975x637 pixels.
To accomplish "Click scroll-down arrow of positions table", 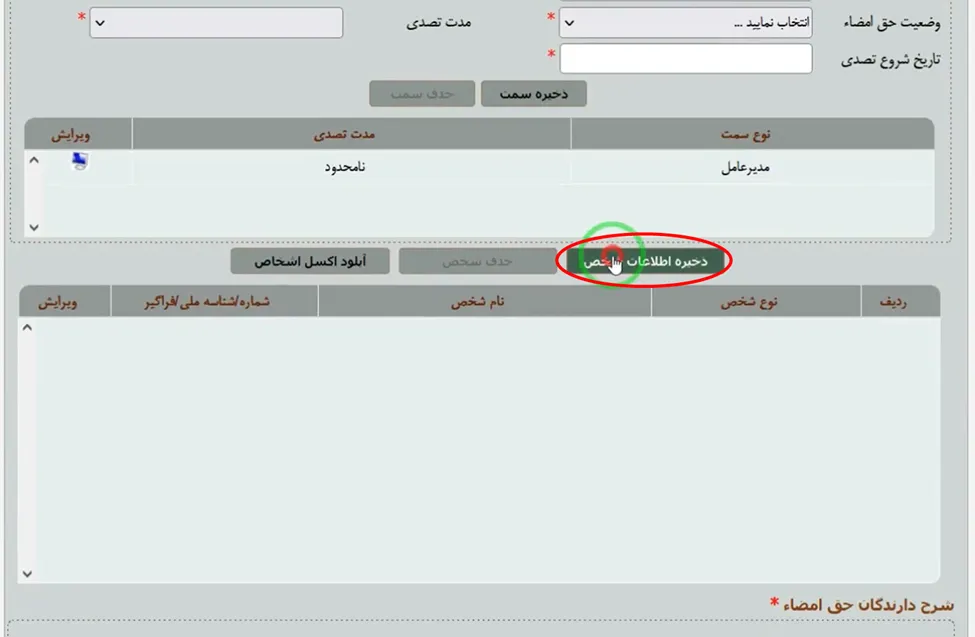I will pos(34,228).
